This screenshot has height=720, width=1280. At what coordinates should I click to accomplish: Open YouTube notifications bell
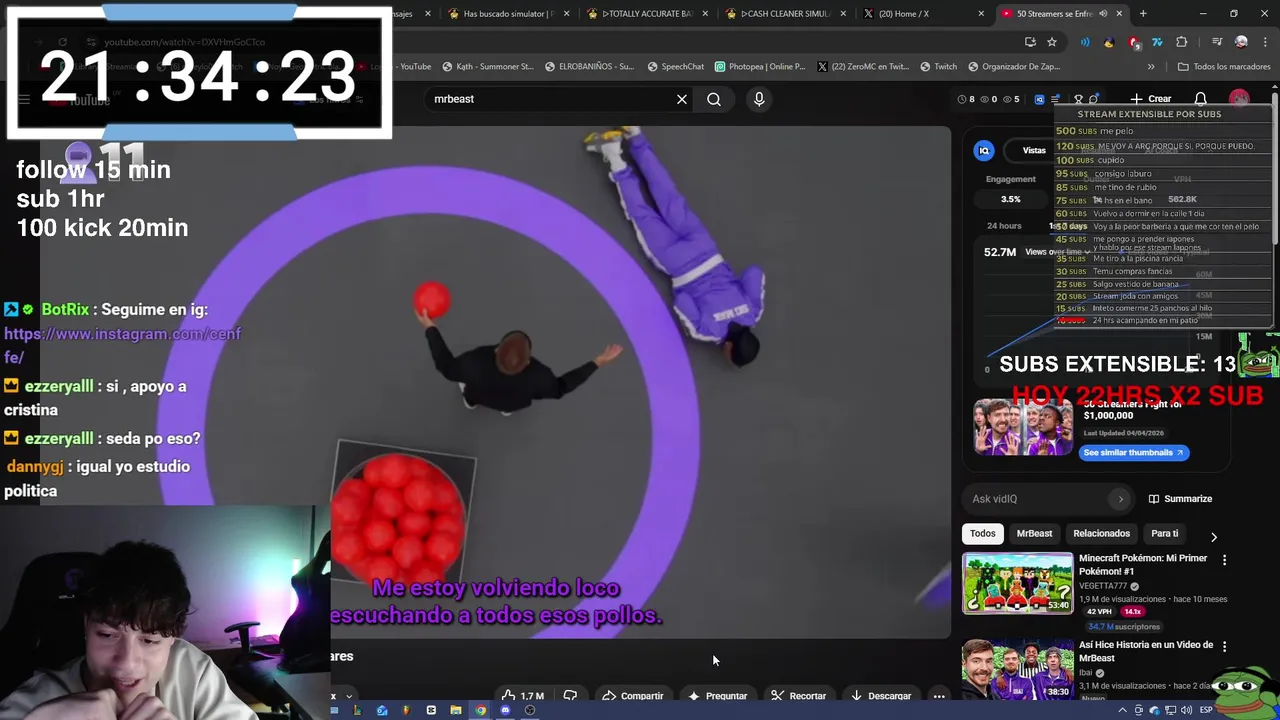[x=1201, y=99]
